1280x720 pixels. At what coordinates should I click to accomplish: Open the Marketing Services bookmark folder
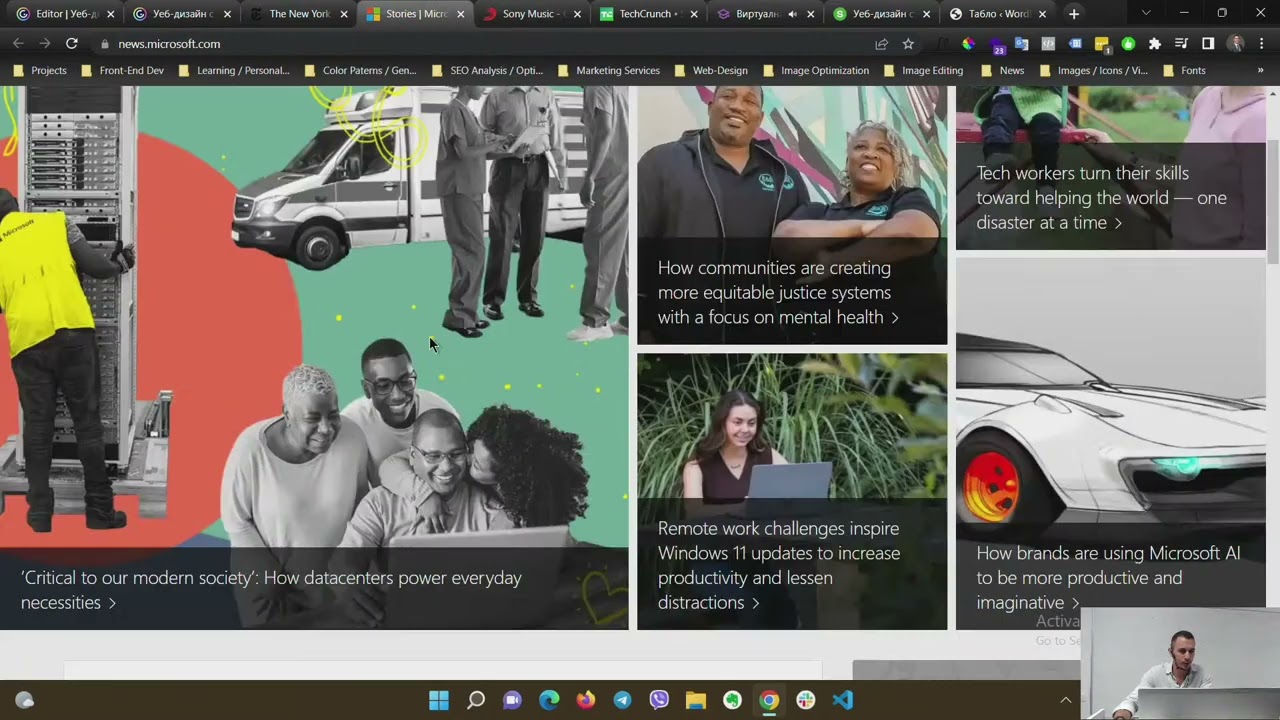(609, 71)
